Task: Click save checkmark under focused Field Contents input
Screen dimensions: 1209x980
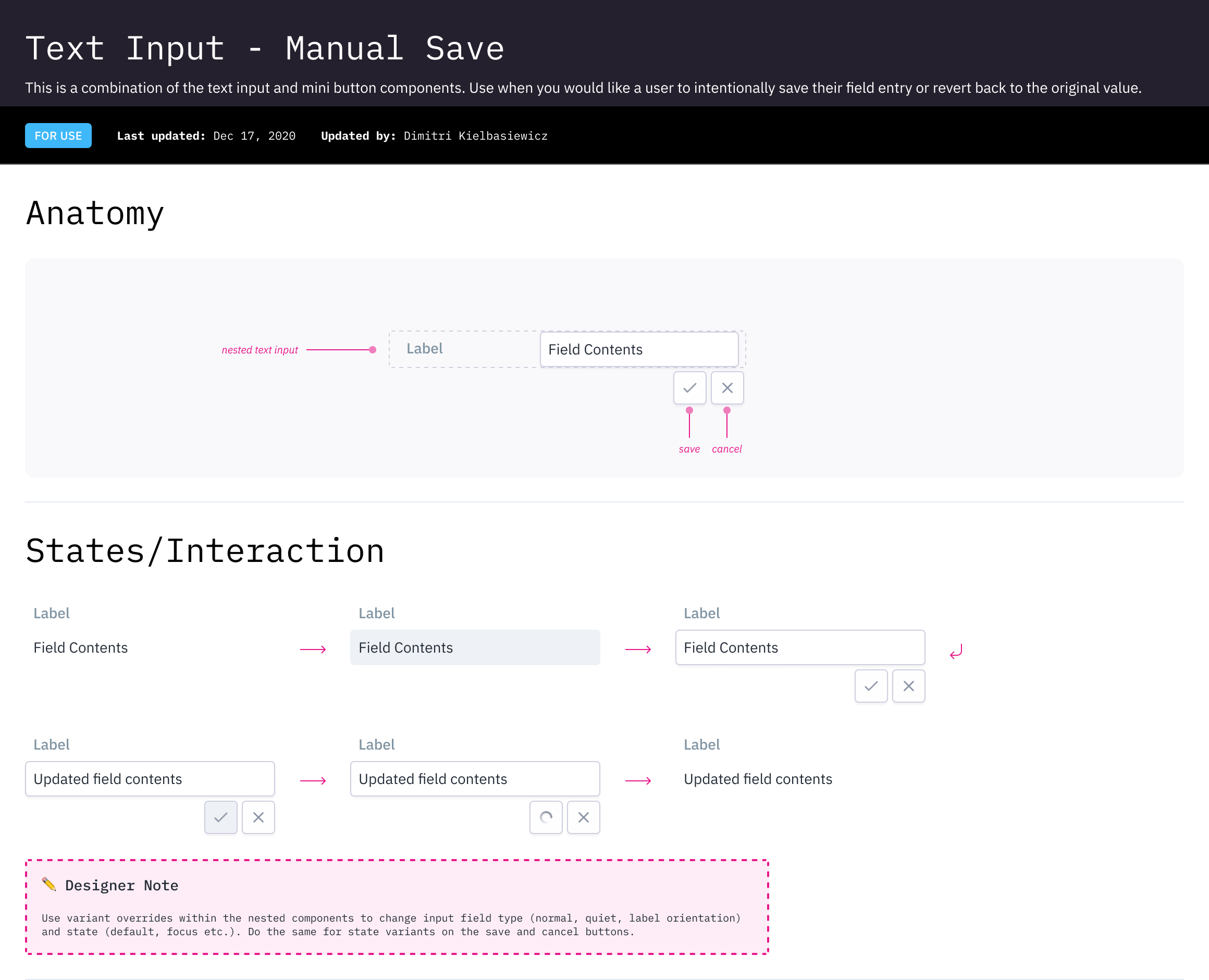Action: pyautogui.click(x=870, y=686)
